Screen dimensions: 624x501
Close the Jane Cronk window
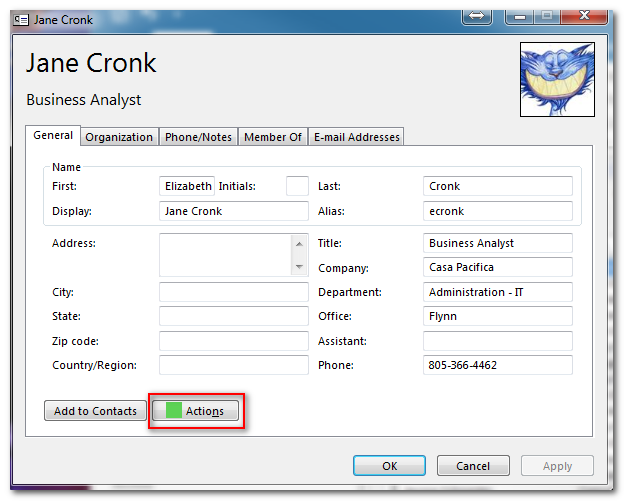pyautogui.click(x=584, y=16)
